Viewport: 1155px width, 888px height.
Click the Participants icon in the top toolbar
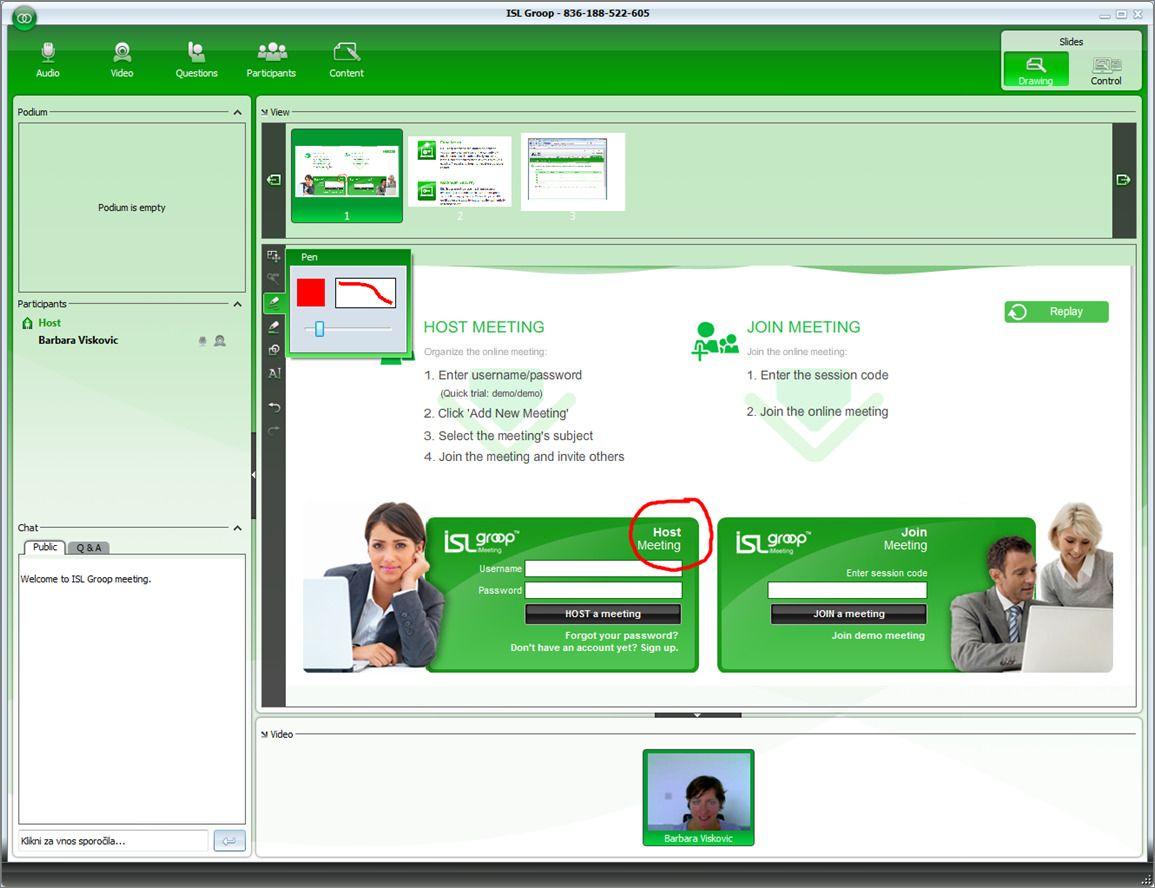pos(271,60)
